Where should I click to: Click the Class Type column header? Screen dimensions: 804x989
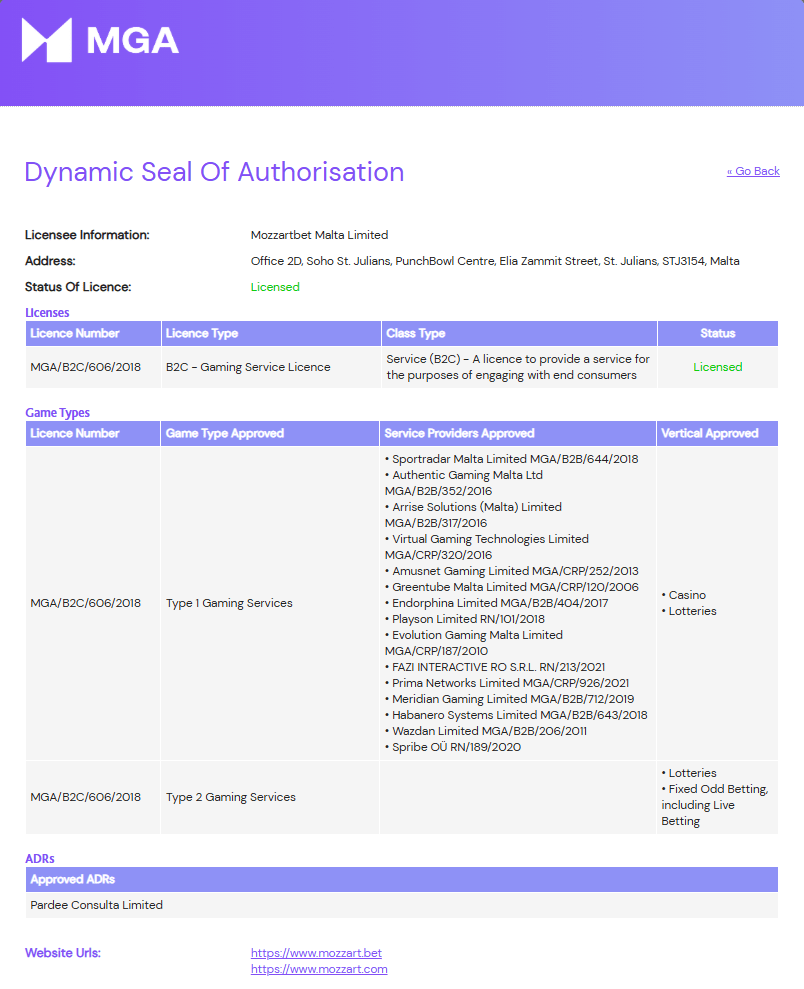[x=519, y=333]
